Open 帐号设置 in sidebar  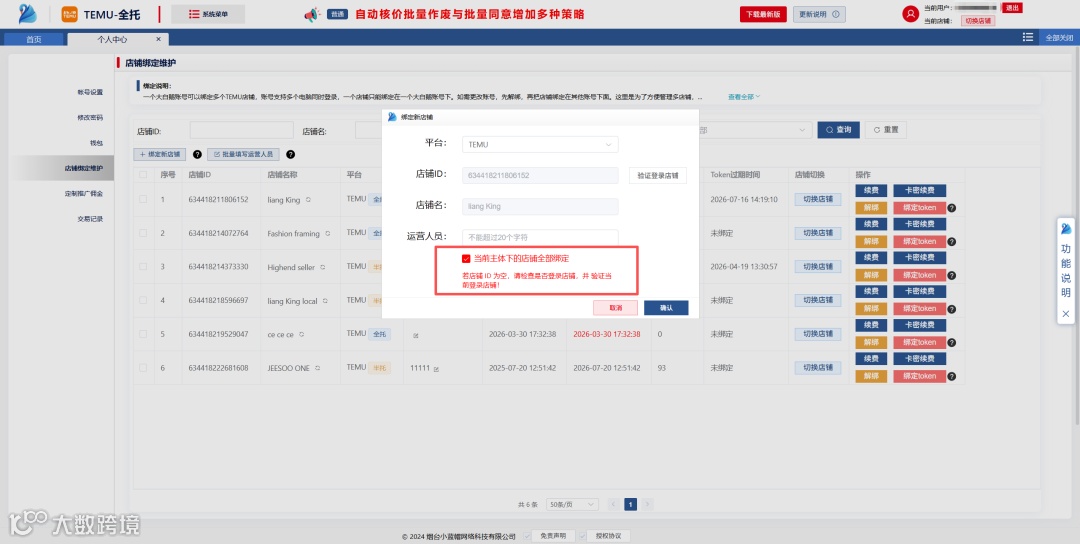pos(90,92)
